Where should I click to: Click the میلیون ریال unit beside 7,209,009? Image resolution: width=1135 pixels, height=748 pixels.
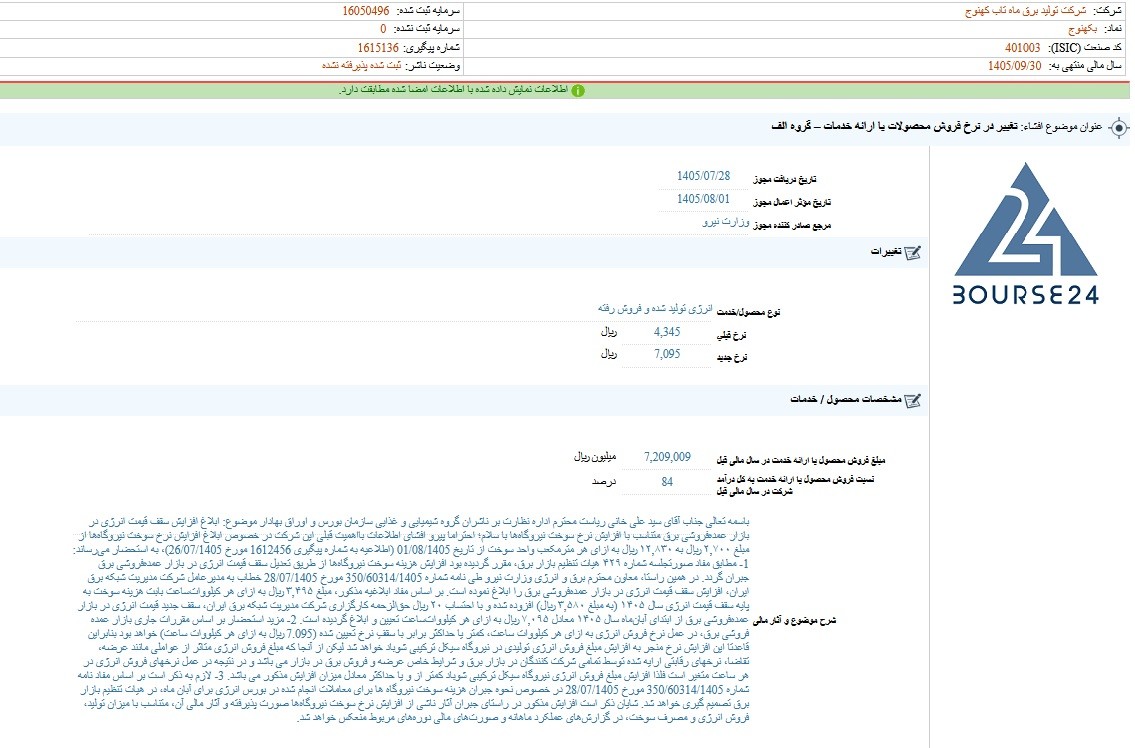pos(595,457)
